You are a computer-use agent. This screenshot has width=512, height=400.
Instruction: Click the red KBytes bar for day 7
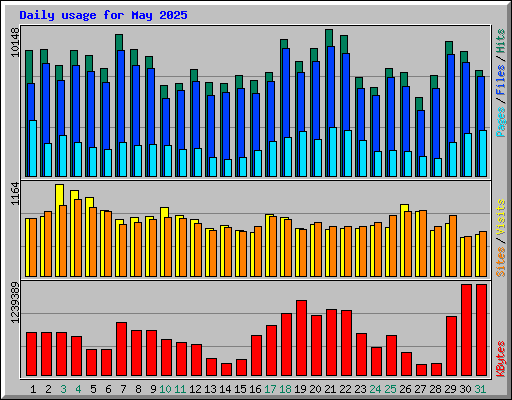(121, 349)
